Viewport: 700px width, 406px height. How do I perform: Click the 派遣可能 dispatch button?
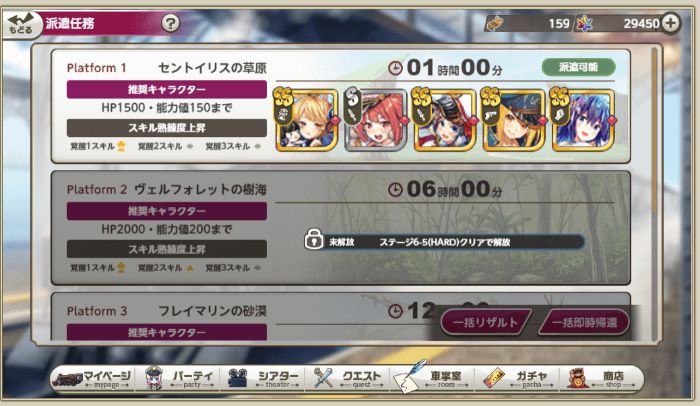(579, 67)
